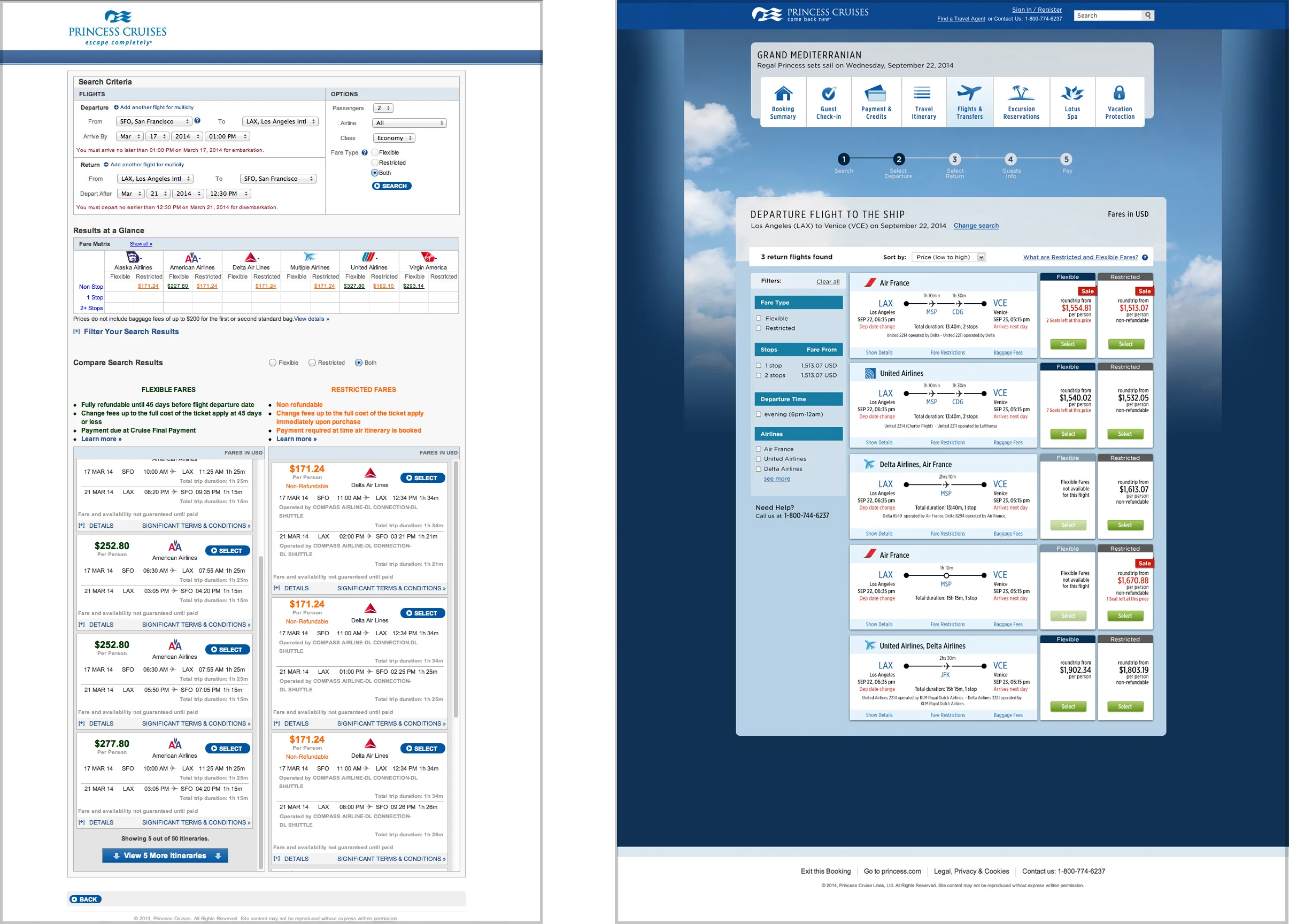The image size is (1289, 924).
Task: Click into the header Search input field
Action: click(1108, 16)
